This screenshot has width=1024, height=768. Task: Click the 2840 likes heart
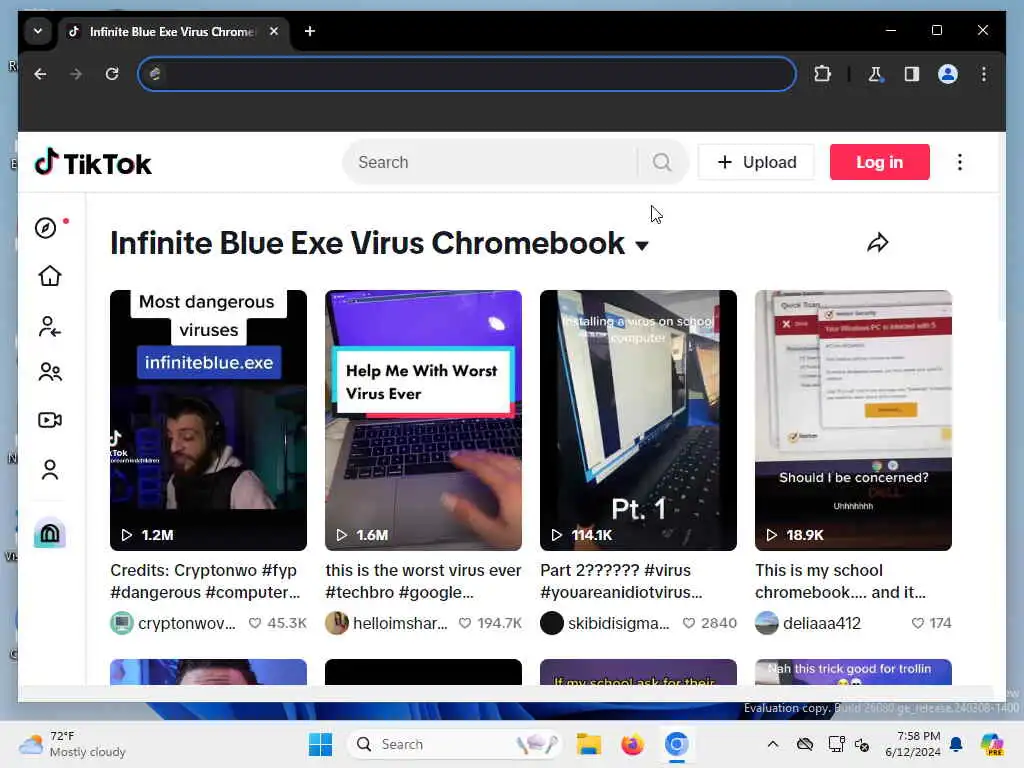tap(689, 623)
